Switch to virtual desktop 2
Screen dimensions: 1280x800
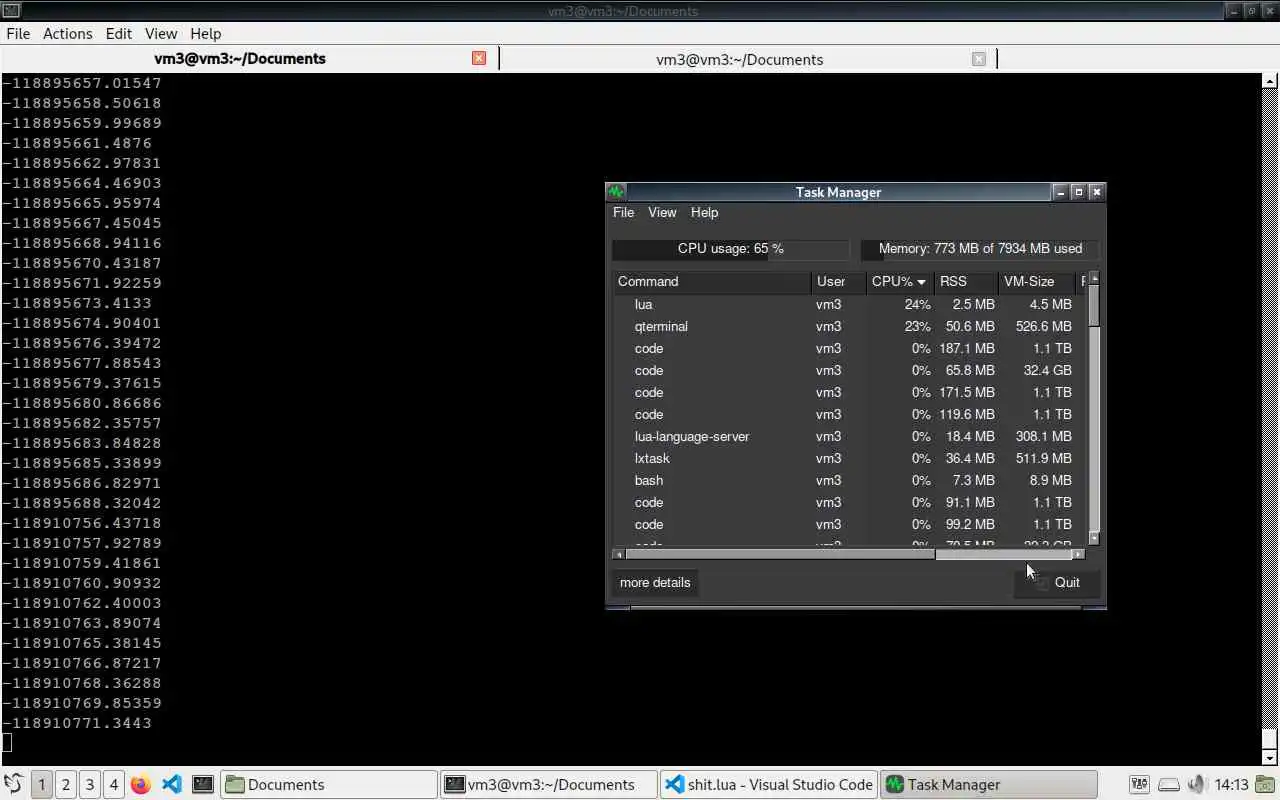(x=65, y=784)
